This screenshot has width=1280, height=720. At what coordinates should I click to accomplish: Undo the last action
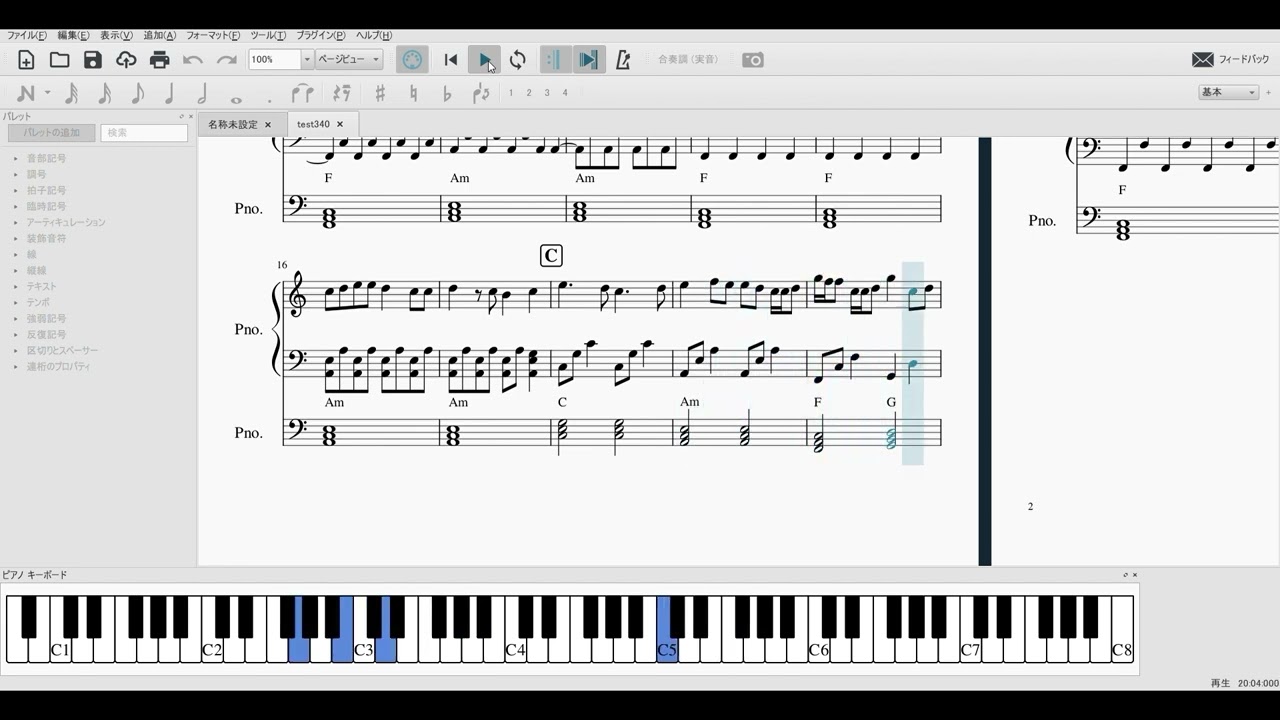[x=193, y=60]
